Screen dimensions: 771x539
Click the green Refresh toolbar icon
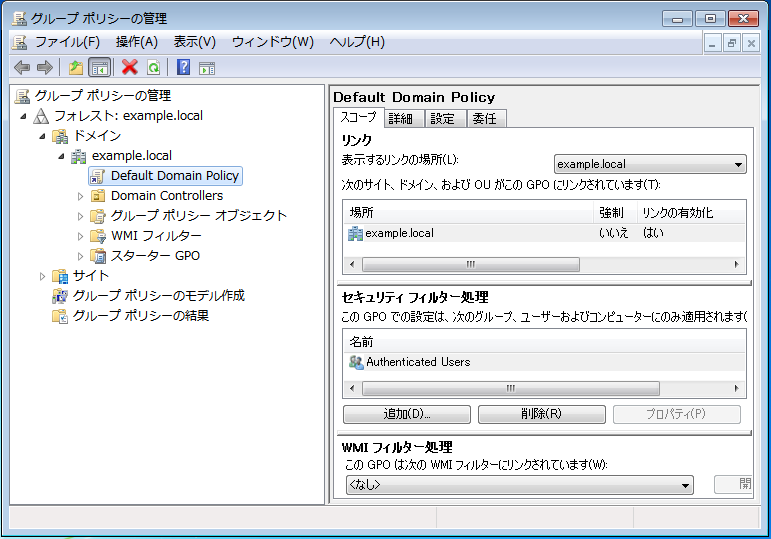(154, 67)
